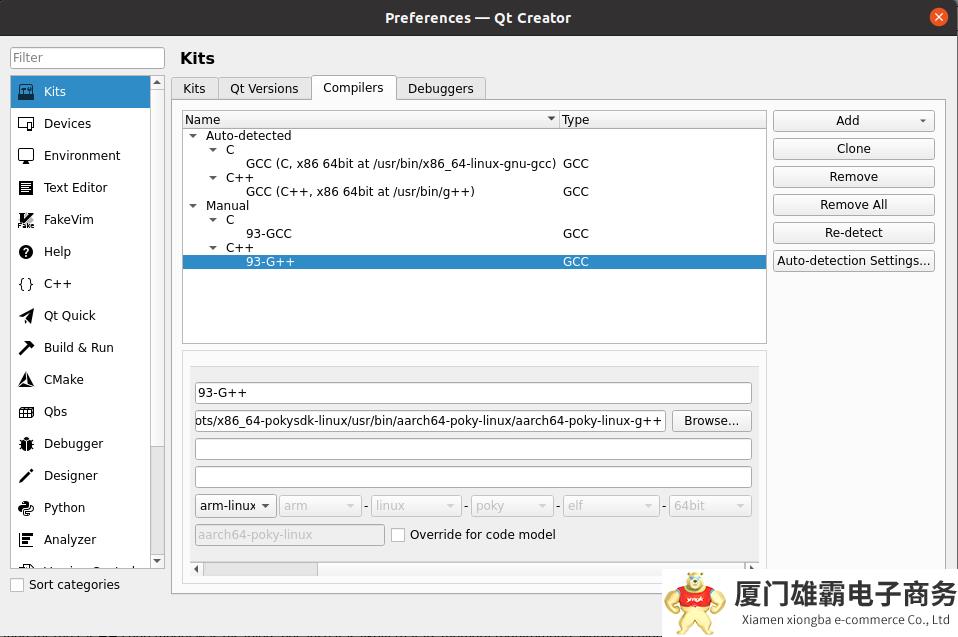Enable Override for code model checkbox

click(398, 535)
